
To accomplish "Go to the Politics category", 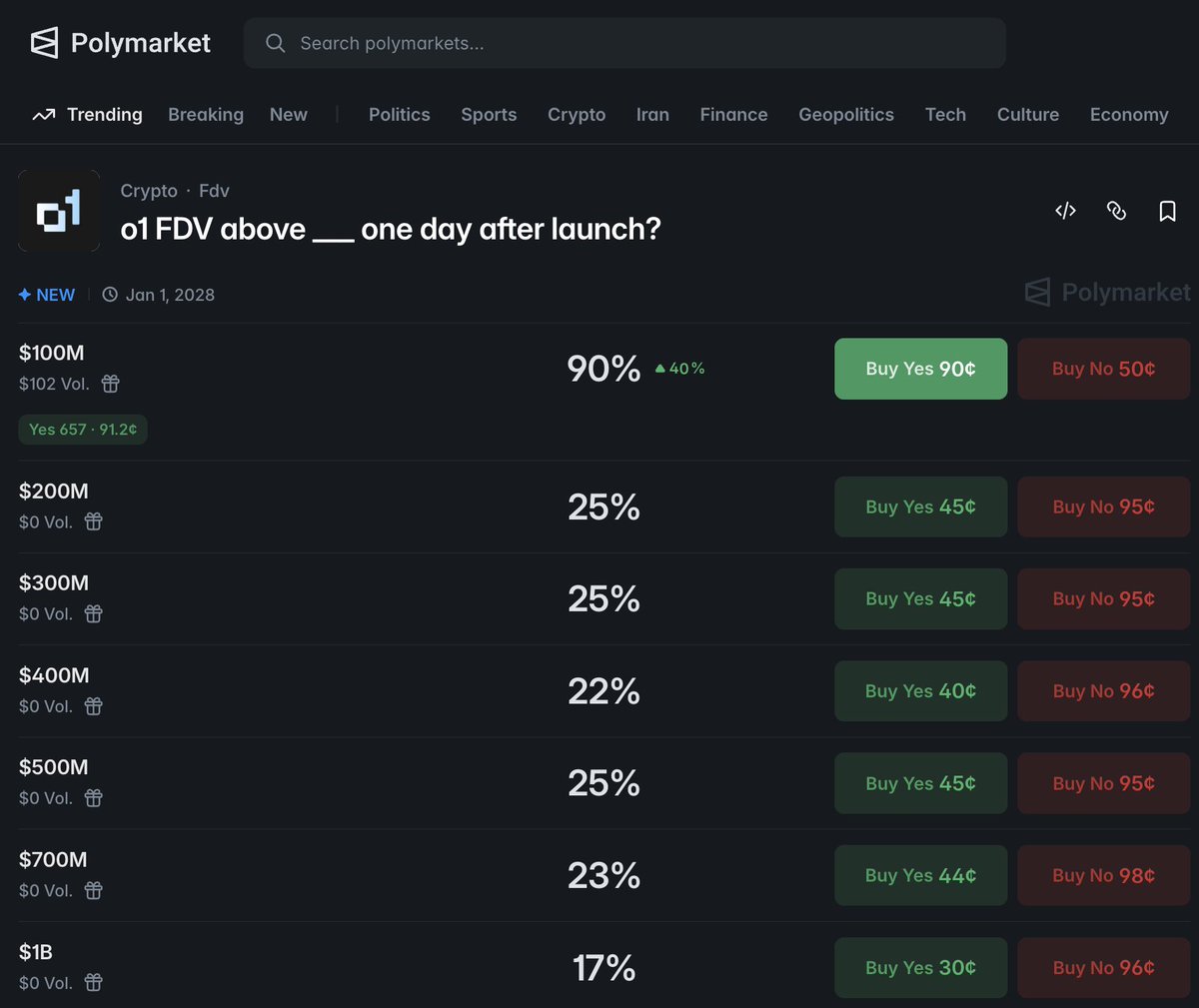I will pos(400,115).
